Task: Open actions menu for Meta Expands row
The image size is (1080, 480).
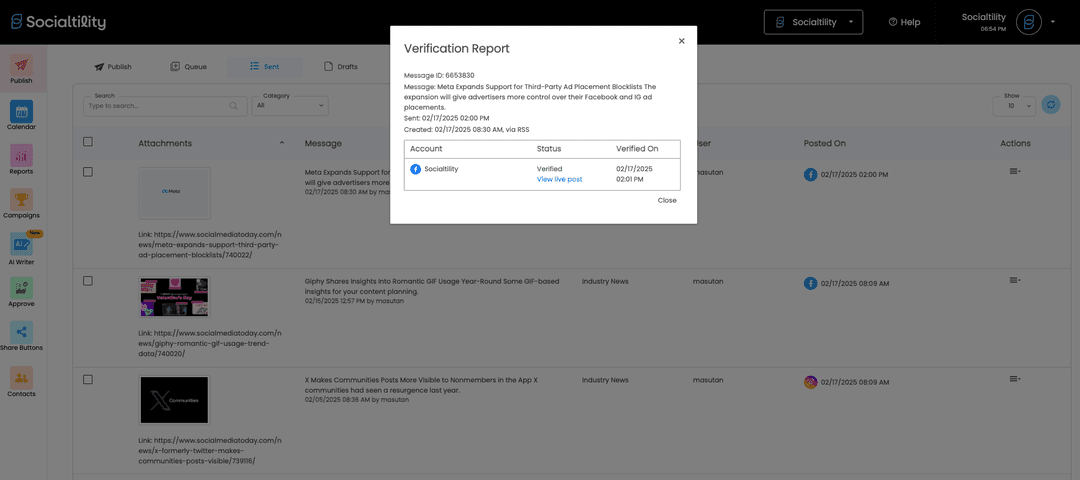Action: tap(1015, 171)
